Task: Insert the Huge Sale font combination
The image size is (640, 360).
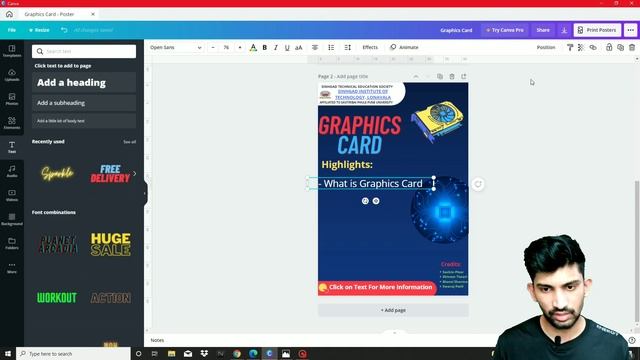Action: 111,244
